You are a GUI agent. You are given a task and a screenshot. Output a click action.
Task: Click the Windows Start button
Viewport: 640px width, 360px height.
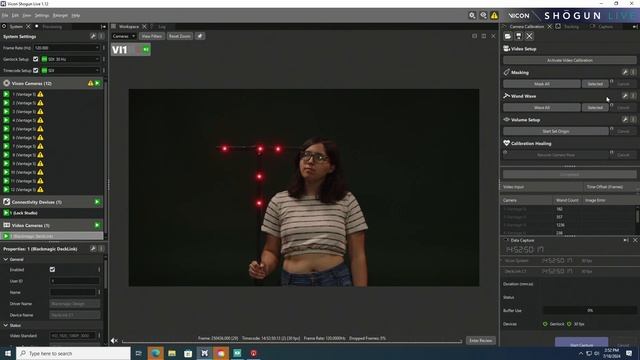tap(8, 353)
